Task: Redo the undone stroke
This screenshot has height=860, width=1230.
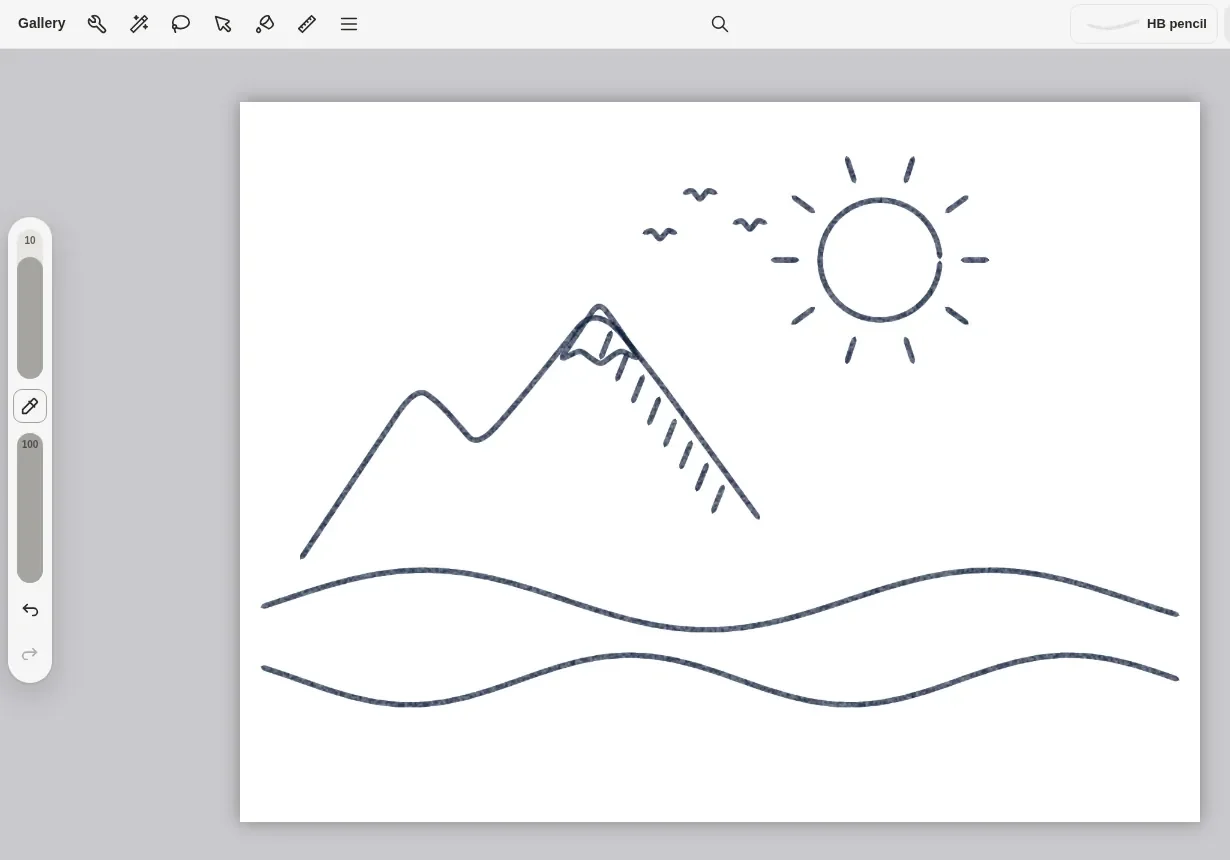Action: click(30, 654)
